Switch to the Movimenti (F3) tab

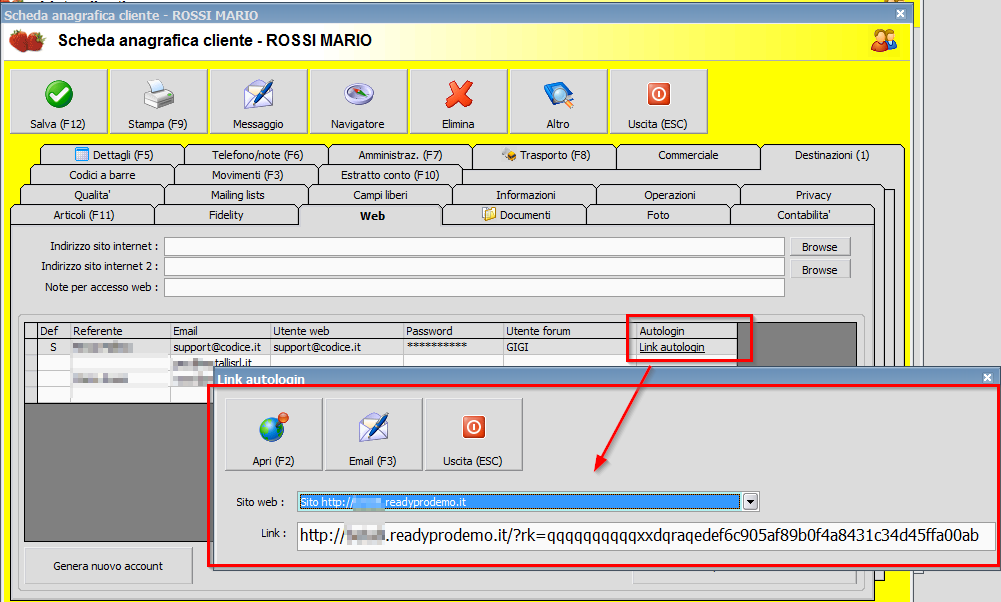(x=247, y=175)
